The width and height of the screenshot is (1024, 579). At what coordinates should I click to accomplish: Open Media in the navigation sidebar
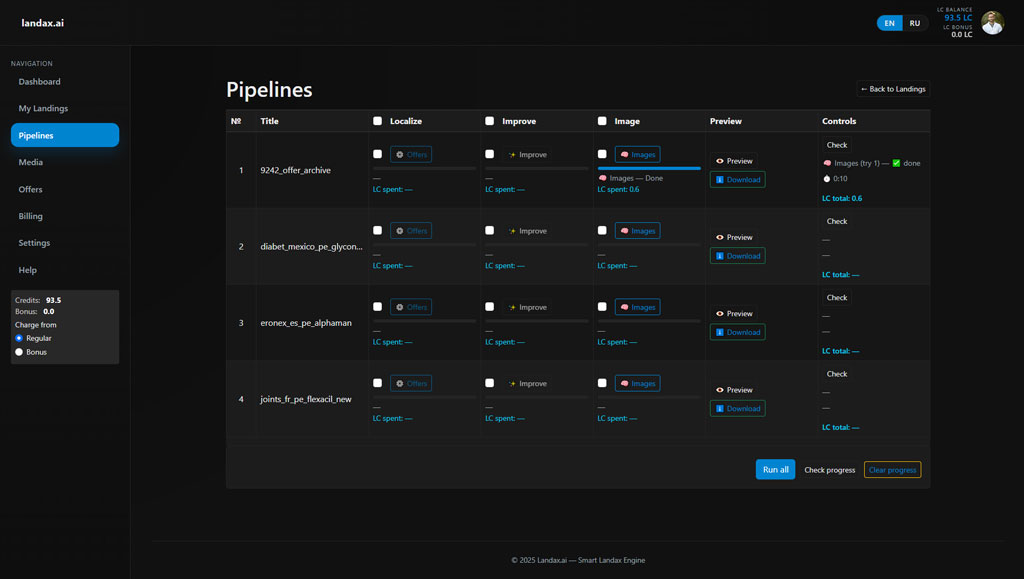(31, 162)
